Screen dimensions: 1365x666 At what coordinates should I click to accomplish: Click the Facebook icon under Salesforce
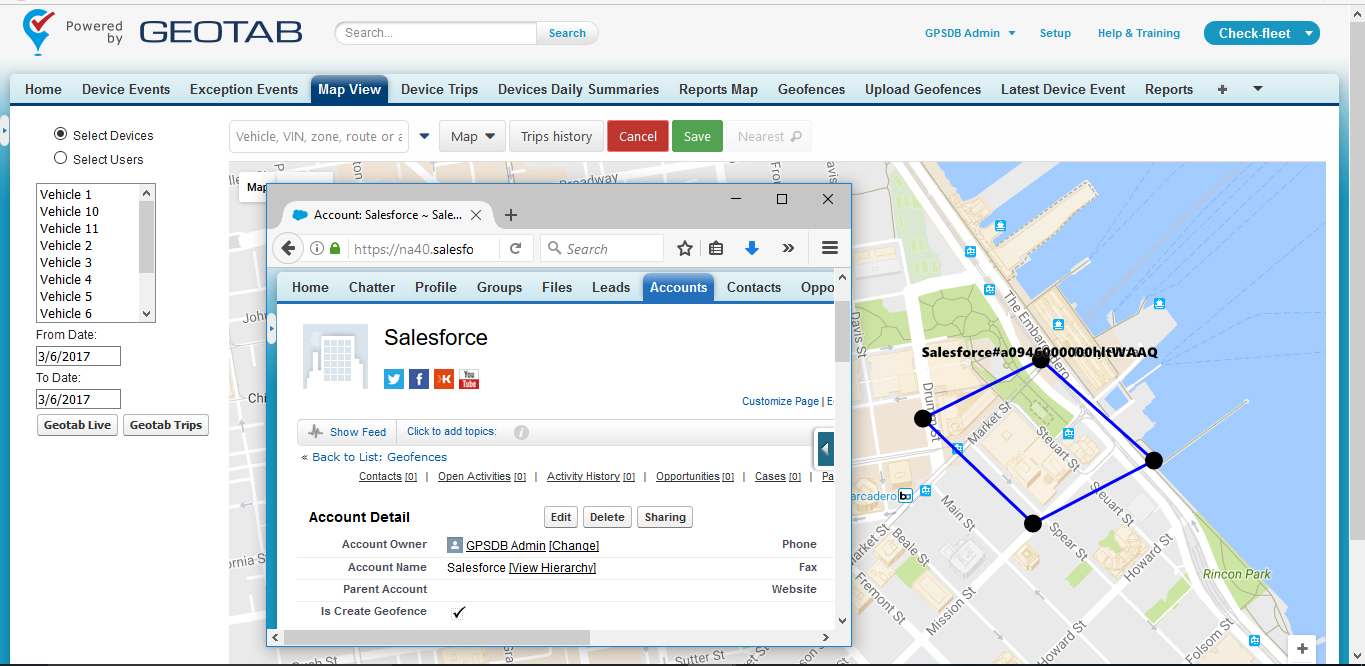click(x=418, y=379)
